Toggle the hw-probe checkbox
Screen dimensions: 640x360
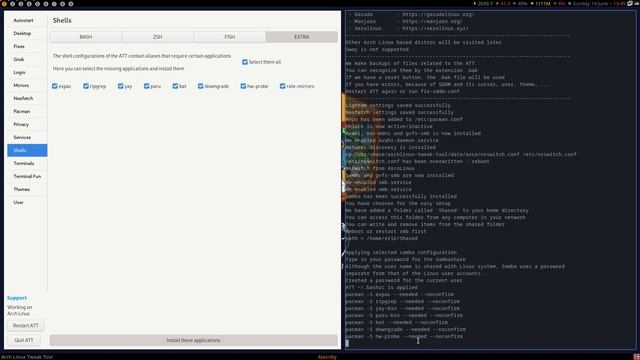243,86
